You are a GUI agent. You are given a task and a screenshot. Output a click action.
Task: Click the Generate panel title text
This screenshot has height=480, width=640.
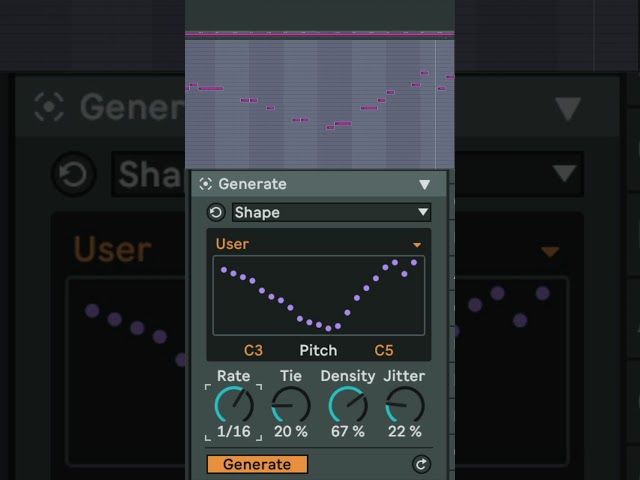[252, 184]
